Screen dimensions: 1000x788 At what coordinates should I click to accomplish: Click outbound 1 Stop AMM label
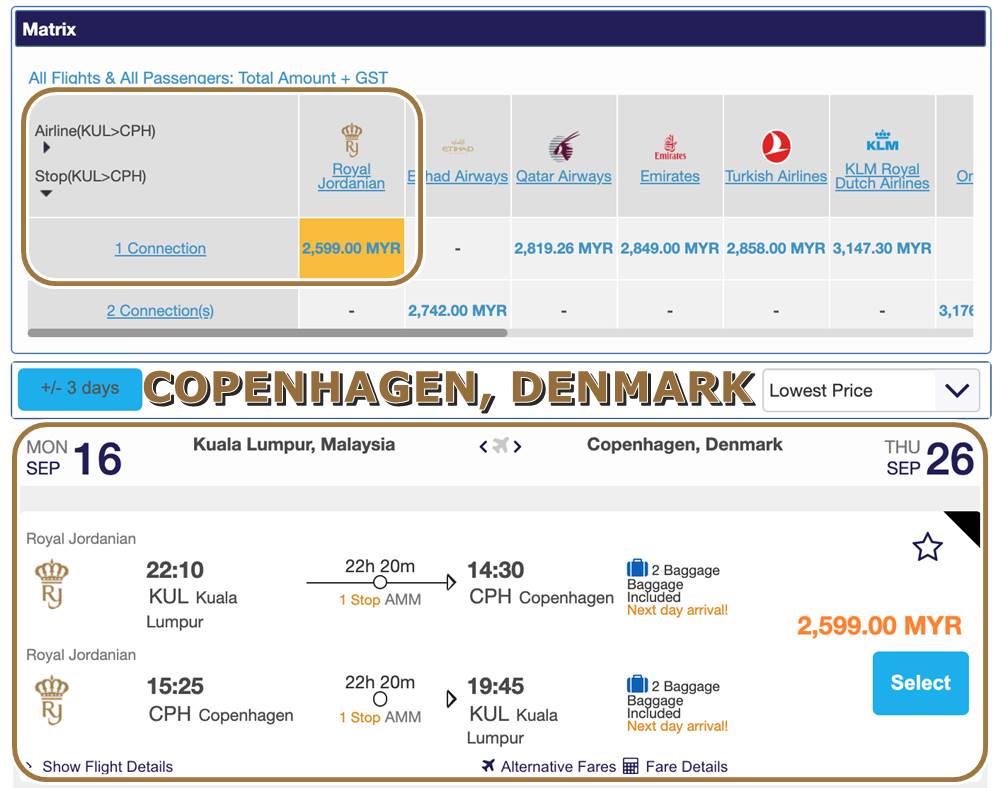pos(379,600)
